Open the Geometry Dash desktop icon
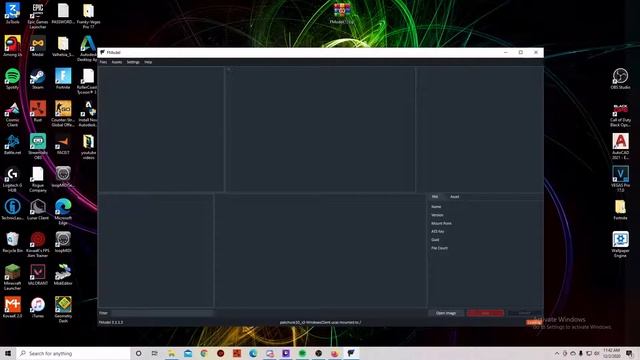The image size is (640, 360). 63,310
